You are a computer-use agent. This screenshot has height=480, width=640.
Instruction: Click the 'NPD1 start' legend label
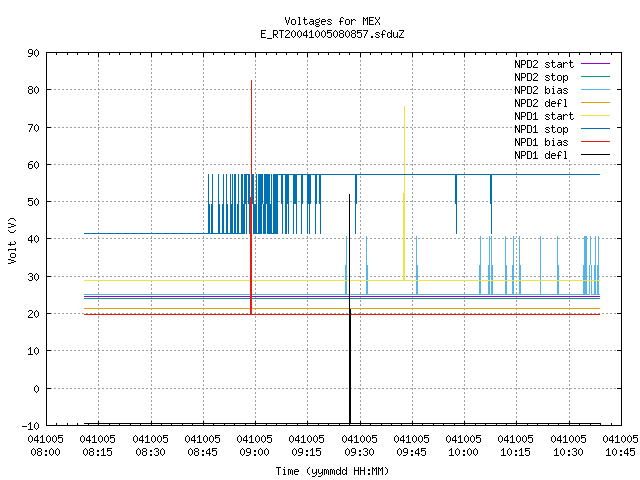(544, 116)
